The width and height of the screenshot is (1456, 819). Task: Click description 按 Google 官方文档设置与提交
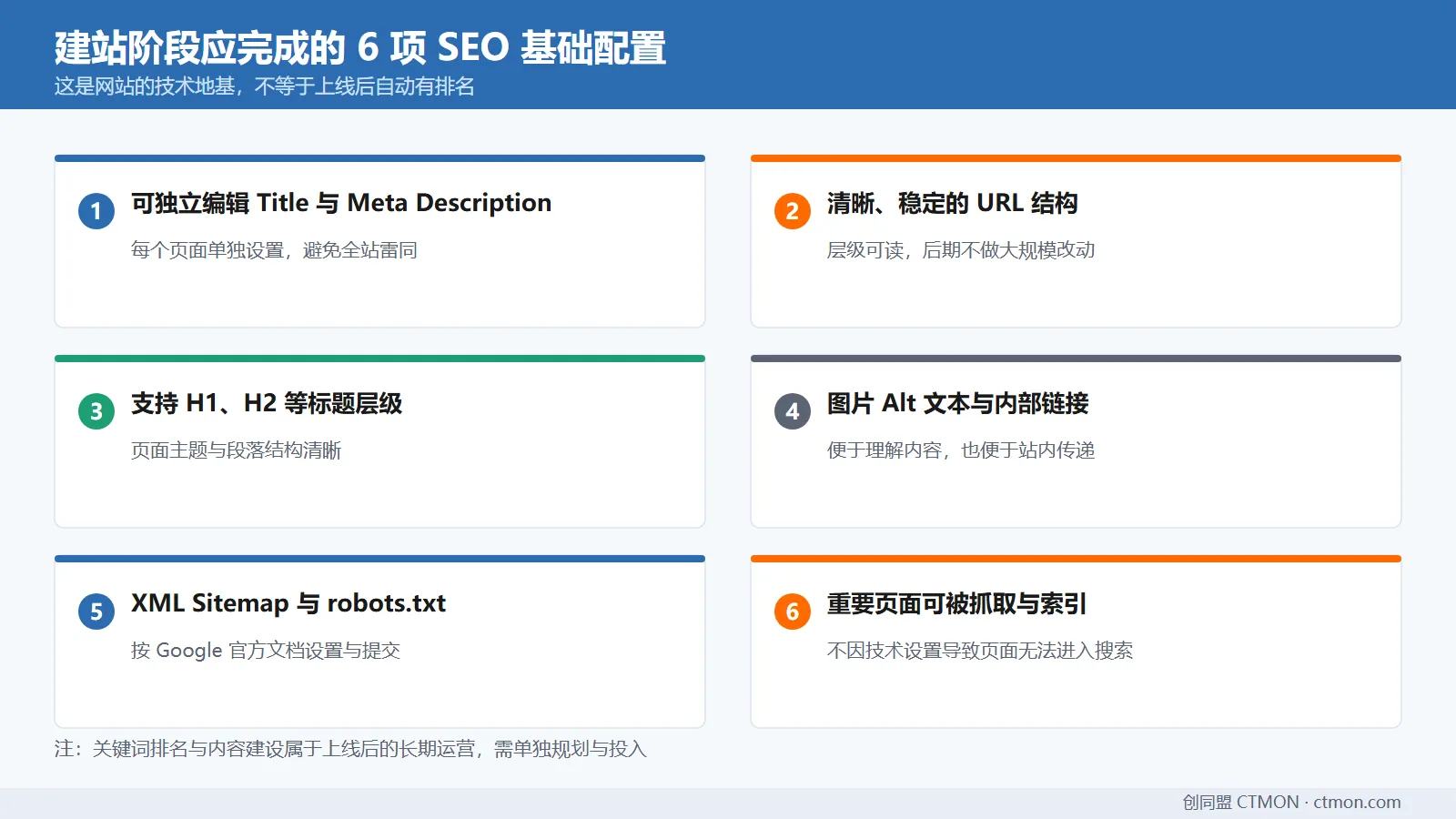pos(266,651)
